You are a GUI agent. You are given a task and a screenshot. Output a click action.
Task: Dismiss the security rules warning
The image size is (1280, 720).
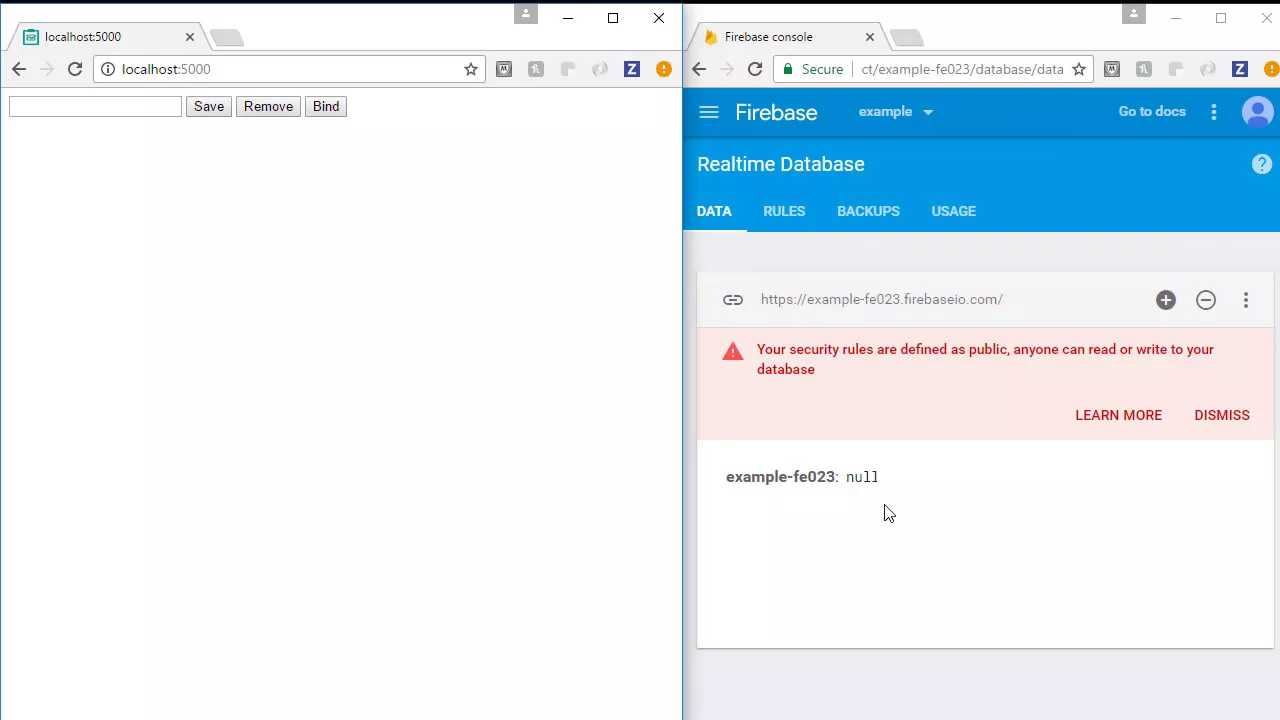1222,415
